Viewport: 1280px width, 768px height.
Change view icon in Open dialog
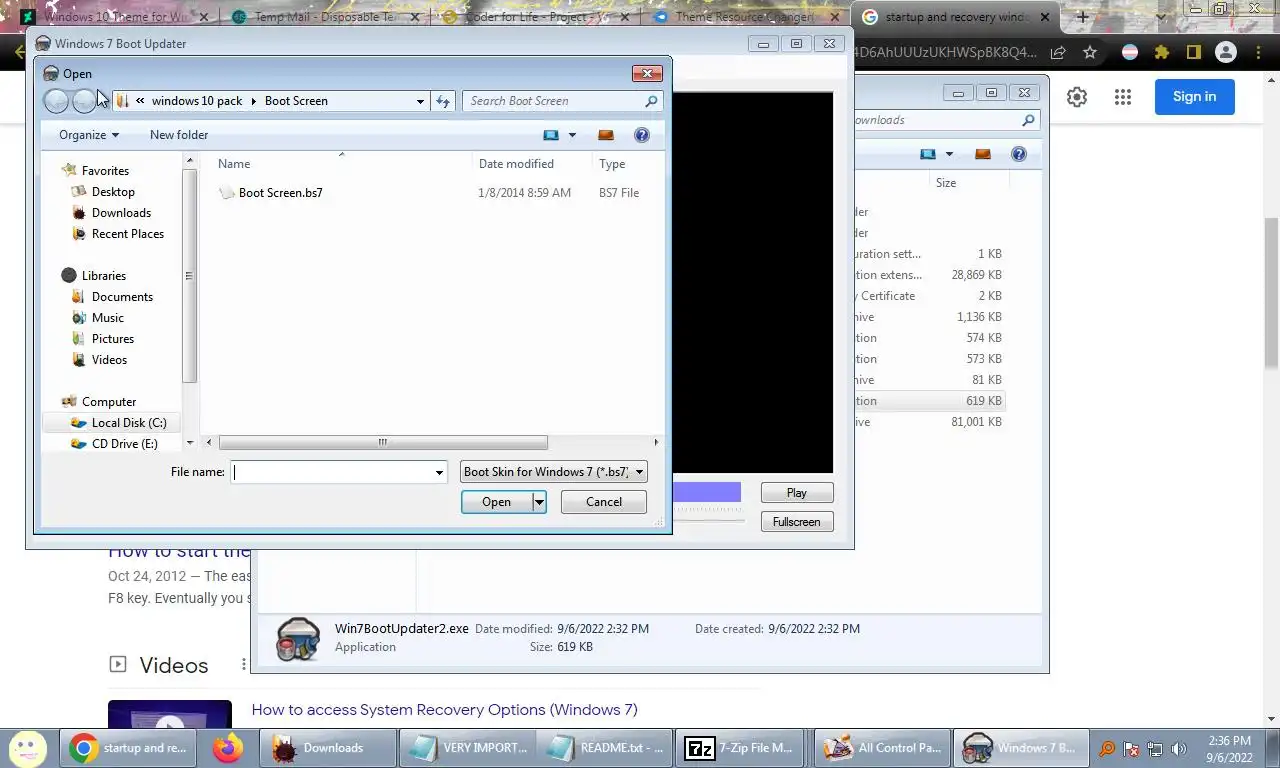coord(551,135)
